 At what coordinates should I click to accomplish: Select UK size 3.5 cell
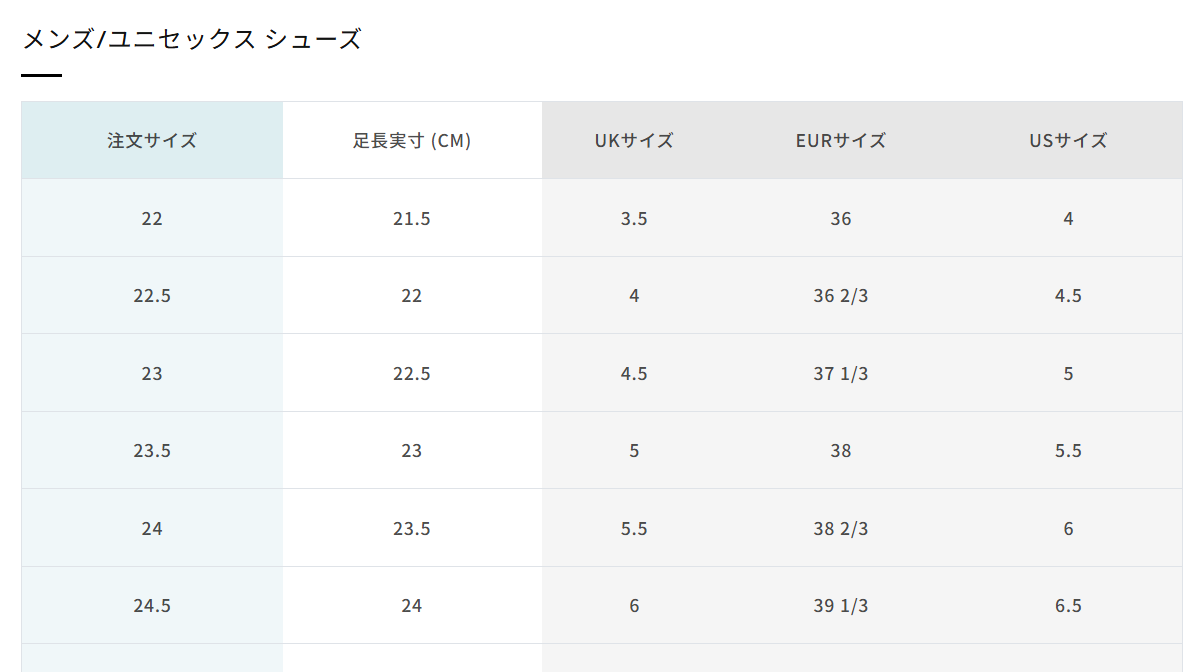(x=634, y=219)
